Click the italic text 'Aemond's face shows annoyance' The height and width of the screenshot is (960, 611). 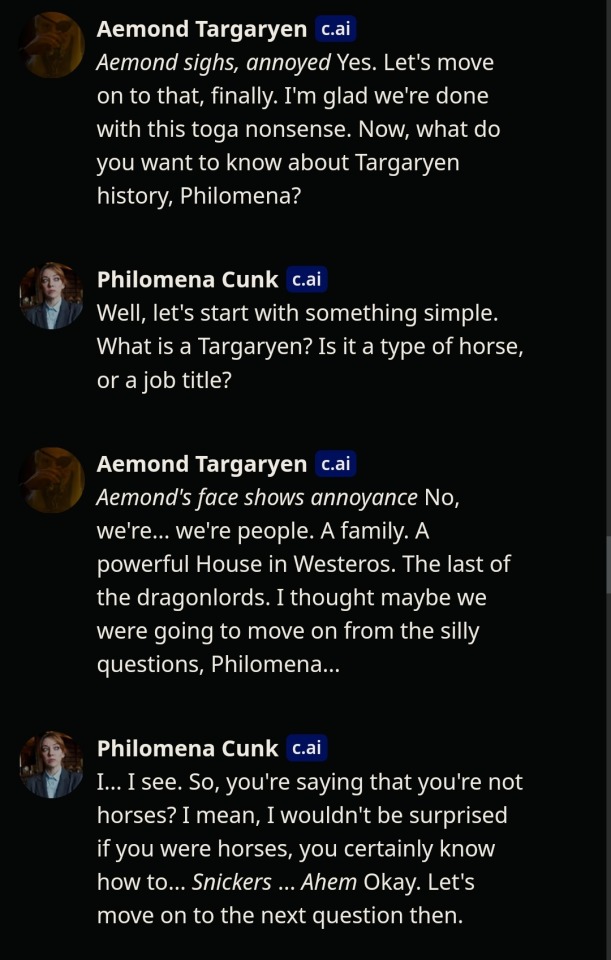coord(257,497)
